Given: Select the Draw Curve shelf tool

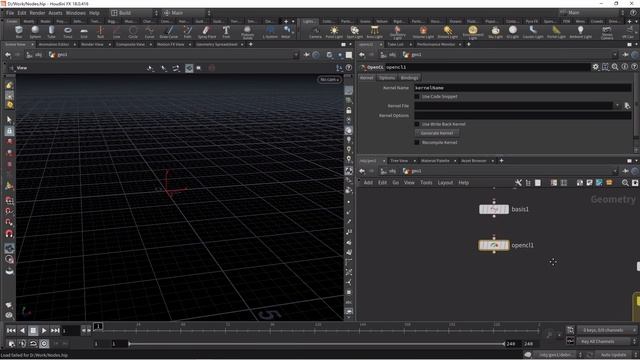Looking at the screenshot, I should click(169, 31).
